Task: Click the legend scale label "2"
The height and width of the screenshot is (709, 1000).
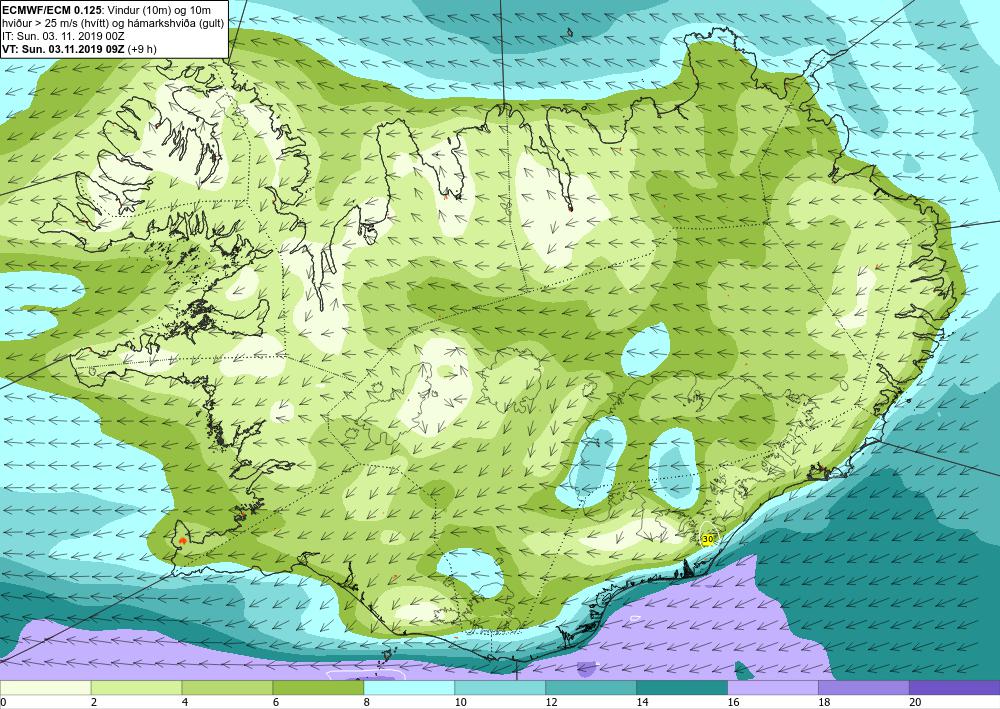Action: pyautogui.click(x=94, y=702)
